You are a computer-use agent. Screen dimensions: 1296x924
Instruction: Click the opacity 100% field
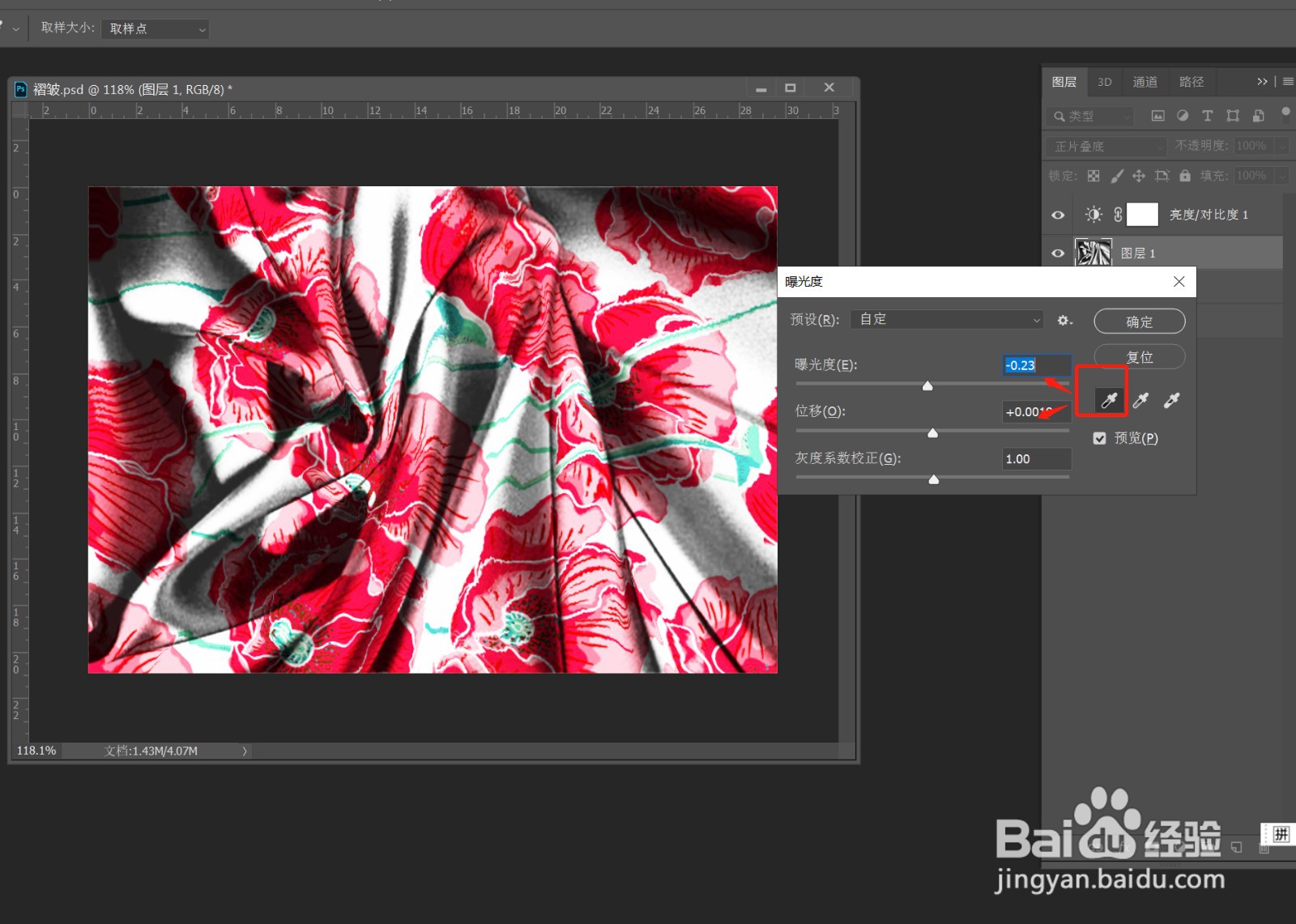(x=1253, y=147)
